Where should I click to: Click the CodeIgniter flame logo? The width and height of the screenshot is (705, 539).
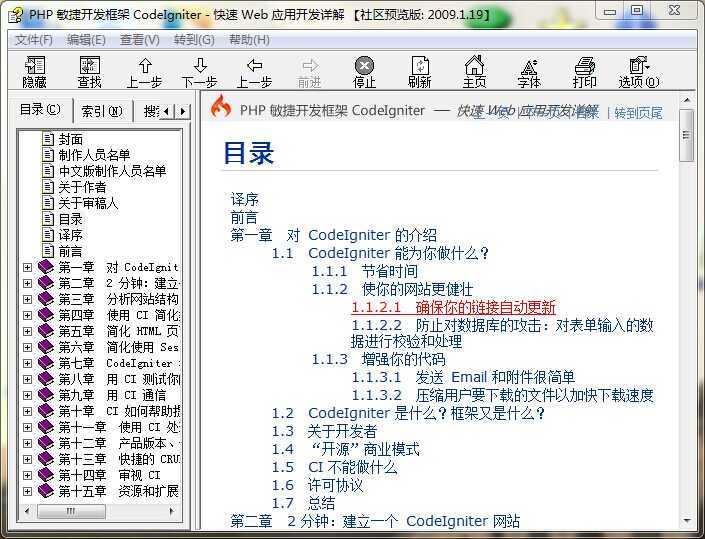pos(221,107)
